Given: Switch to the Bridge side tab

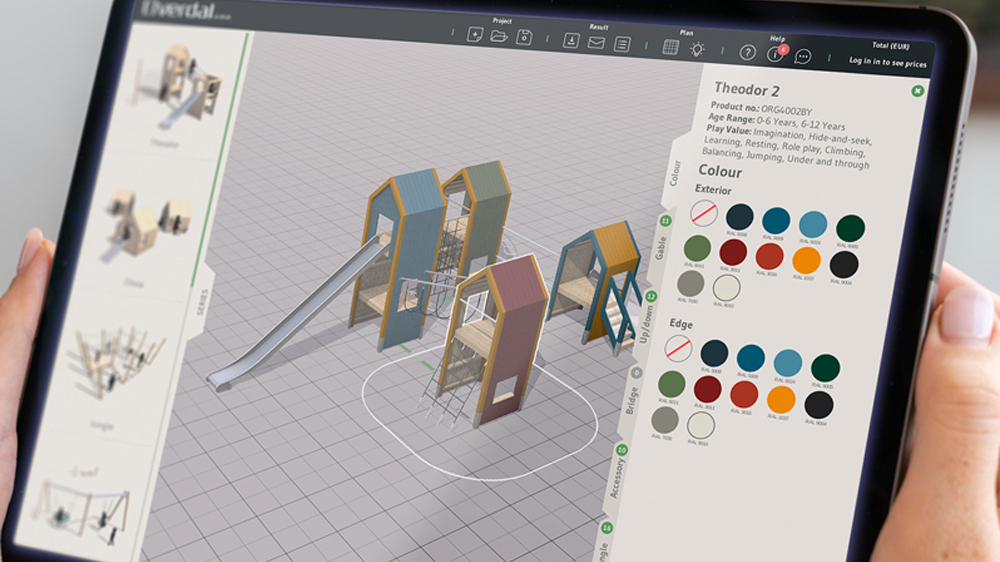Looking at the screenshot, I should (x=631, y=401).
